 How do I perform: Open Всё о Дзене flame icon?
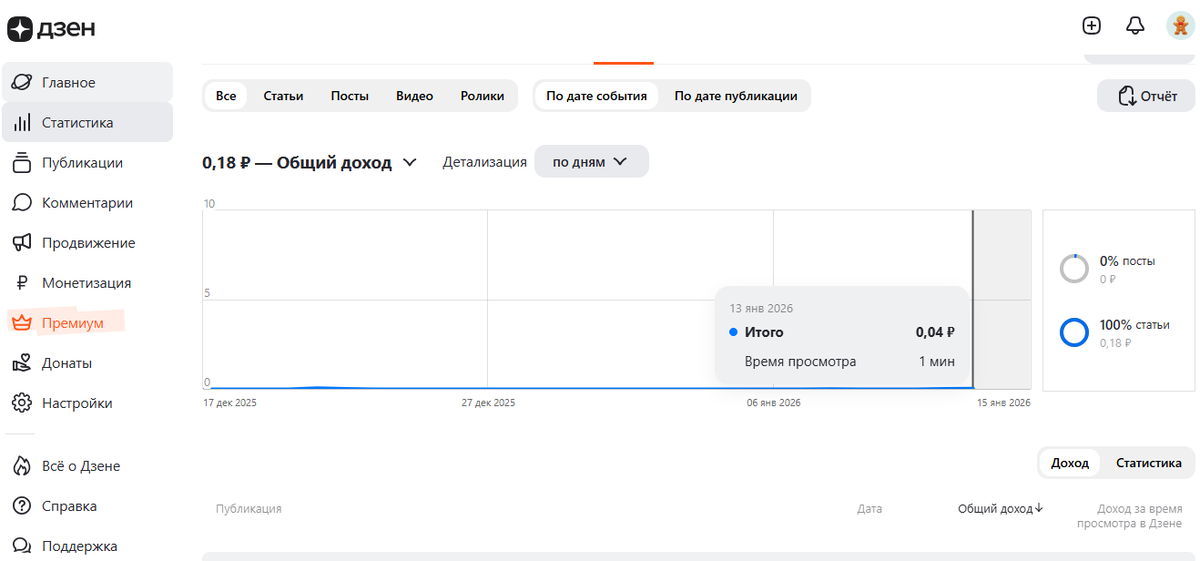click(x=21, y=466)
